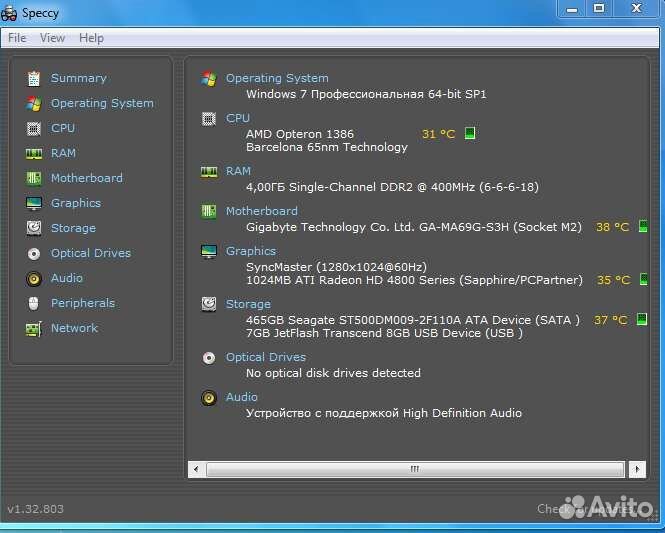Open the Audio section in sidebar
This screenshot has height=533, width=665.
(x=67, y=278)
